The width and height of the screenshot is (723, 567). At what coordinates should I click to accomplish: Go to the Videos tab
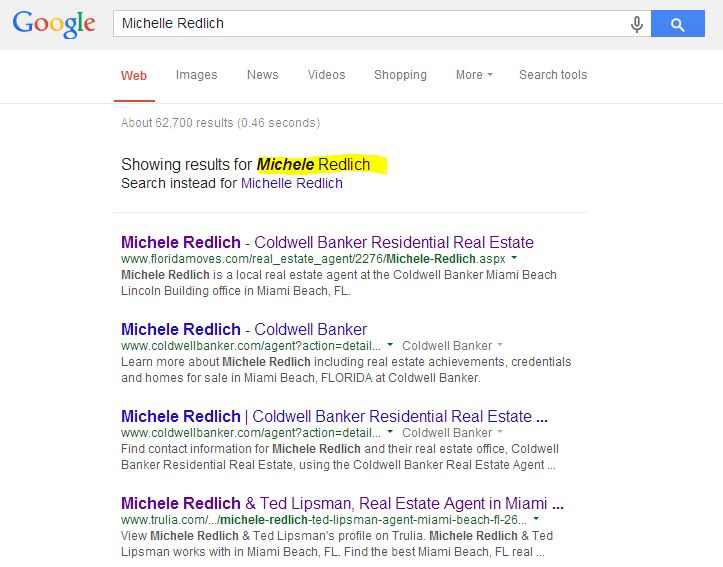pos(326,75)
